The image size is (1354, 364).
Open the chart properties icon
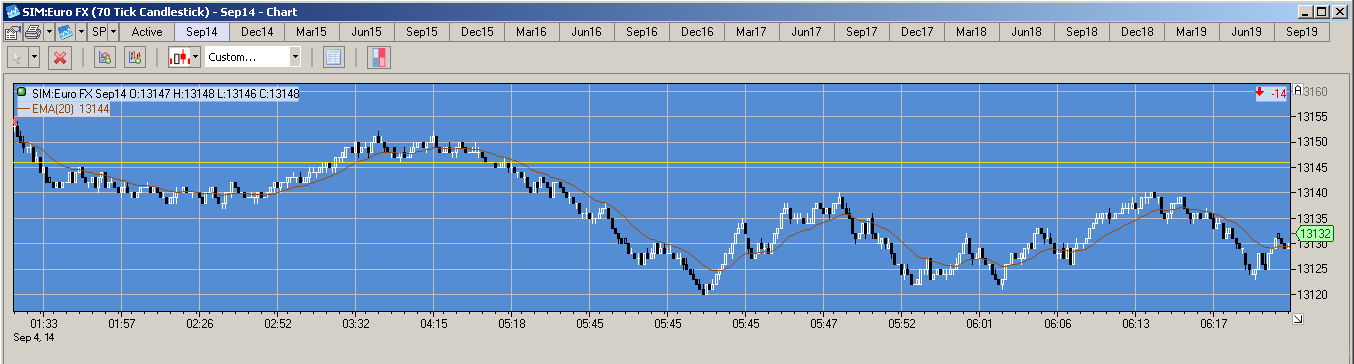[x=12, y=31]
